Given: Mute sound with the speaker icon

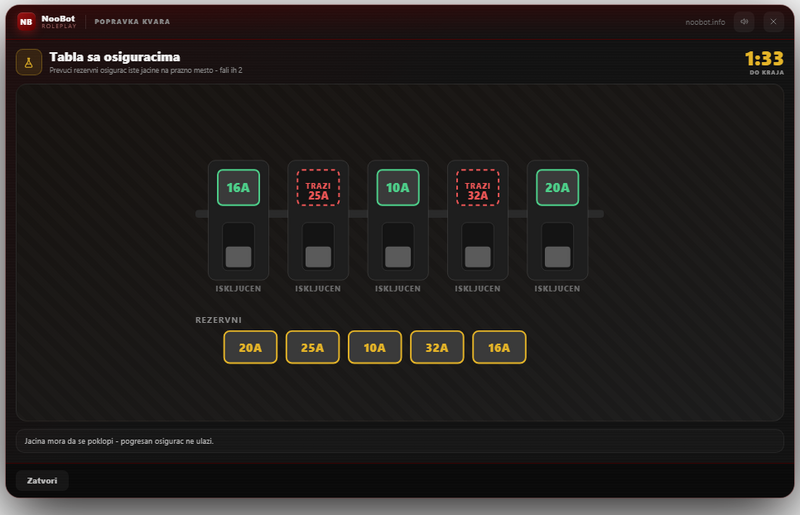Looking at the screenshot, I should (x=744, y=22).
